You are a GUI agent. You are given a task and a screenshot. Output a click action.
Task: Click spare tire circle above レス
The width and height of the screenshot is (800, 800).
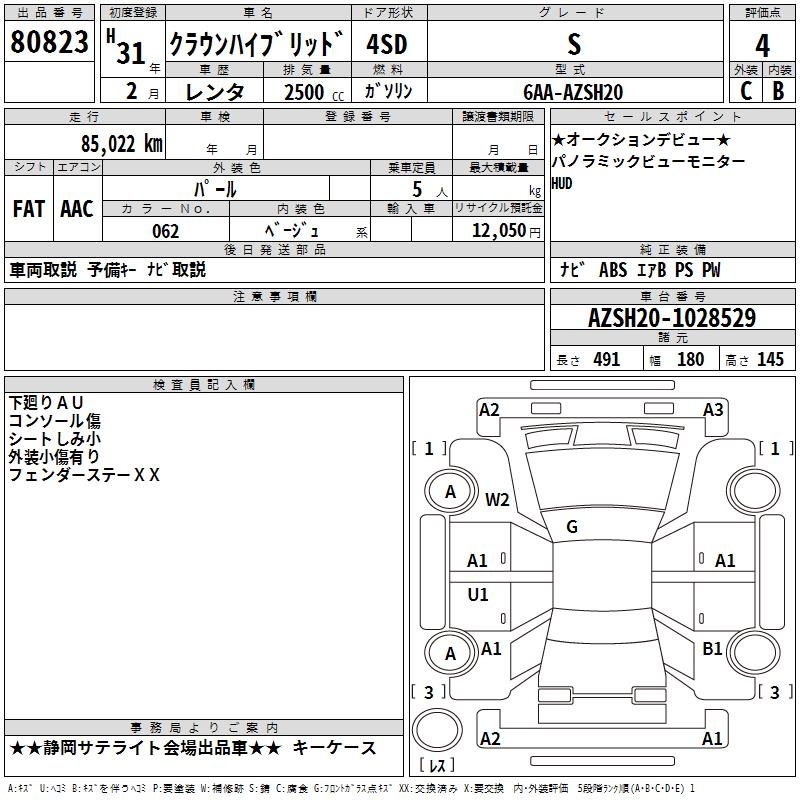tap(437, 730)
